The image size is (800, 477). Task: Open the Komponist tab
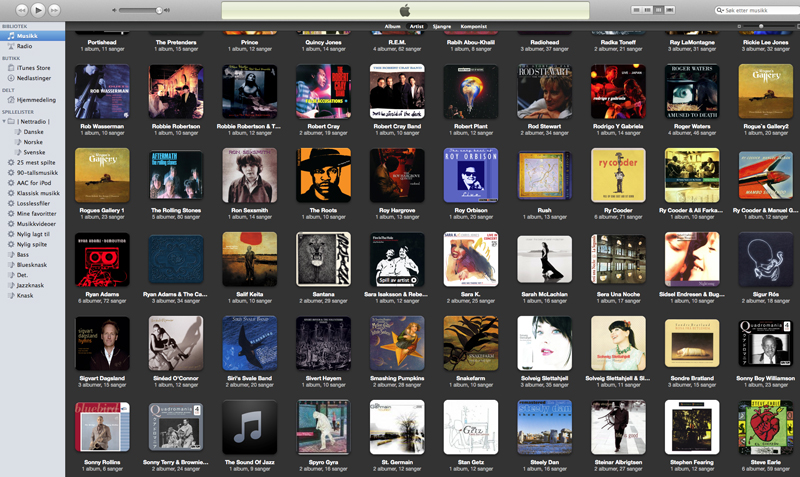click(473, 27)
